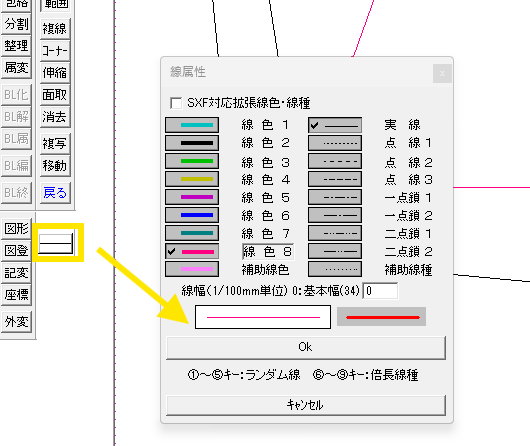Select the 二点鎖 2 line type
Viewport: 530px width, 446px height.
click(x=335, y=251)
